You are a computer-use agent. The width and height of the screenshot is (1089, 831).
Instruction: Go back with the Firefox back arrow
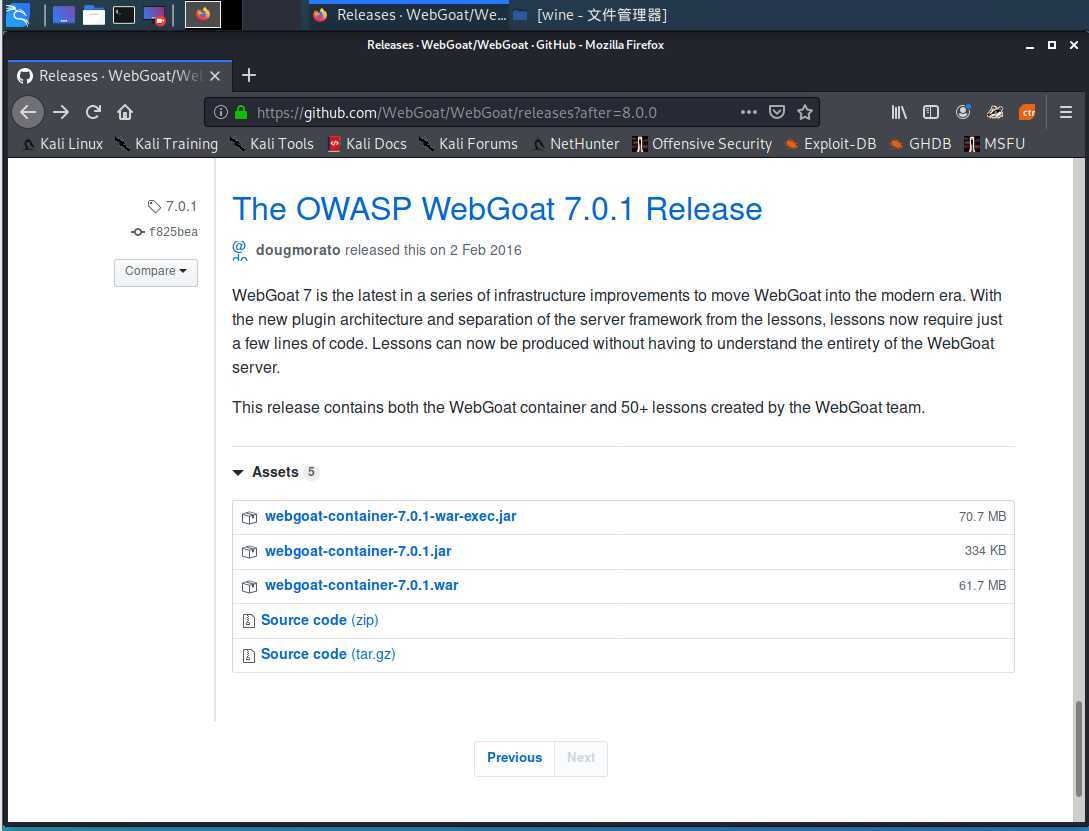28,112
